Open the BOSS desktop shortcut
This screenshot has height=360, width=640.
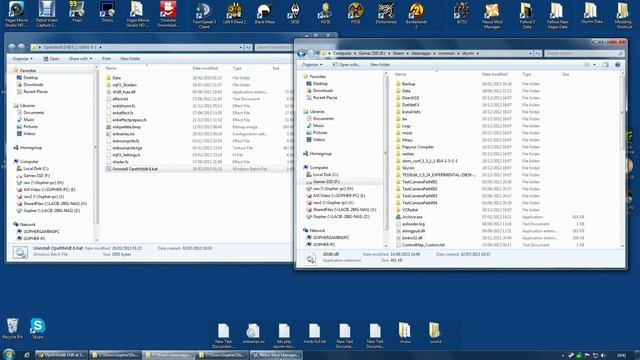[462, 13]
